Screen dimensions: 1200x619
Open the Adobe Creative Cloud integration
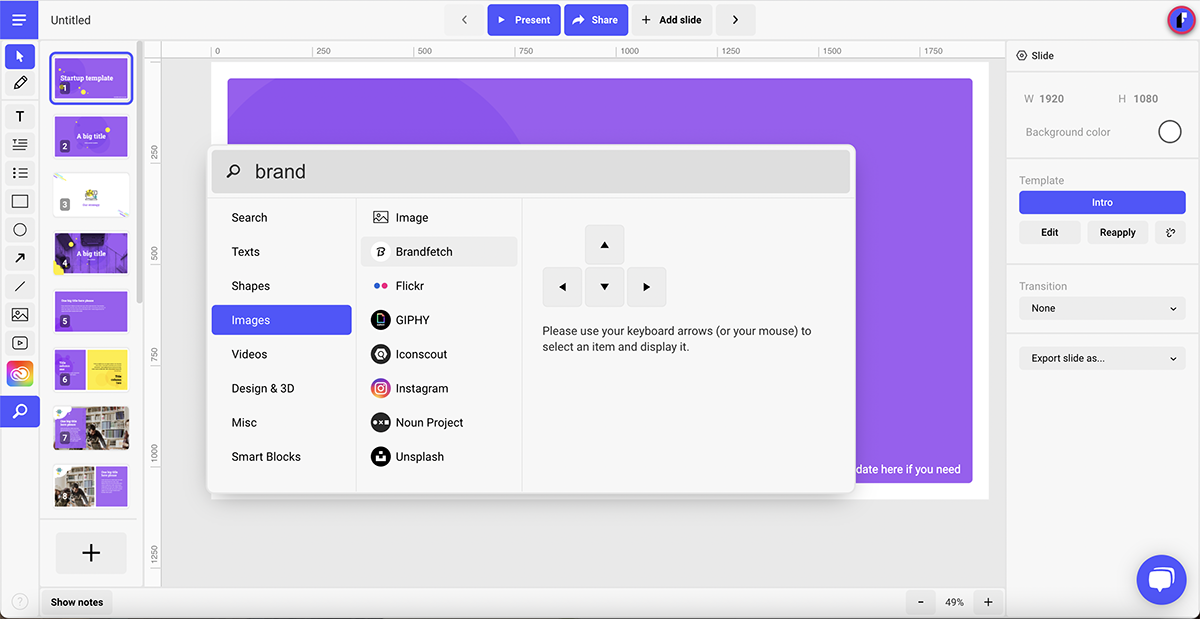19,374
